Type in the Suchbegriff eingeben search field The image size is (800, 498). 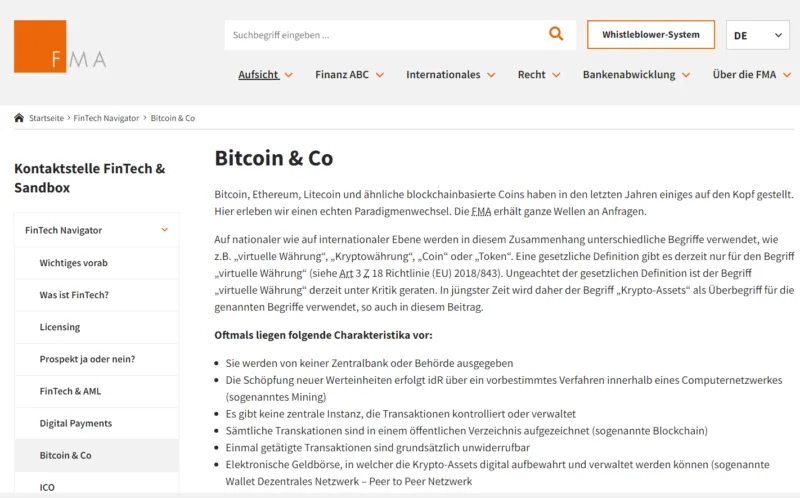click(385, 35)
